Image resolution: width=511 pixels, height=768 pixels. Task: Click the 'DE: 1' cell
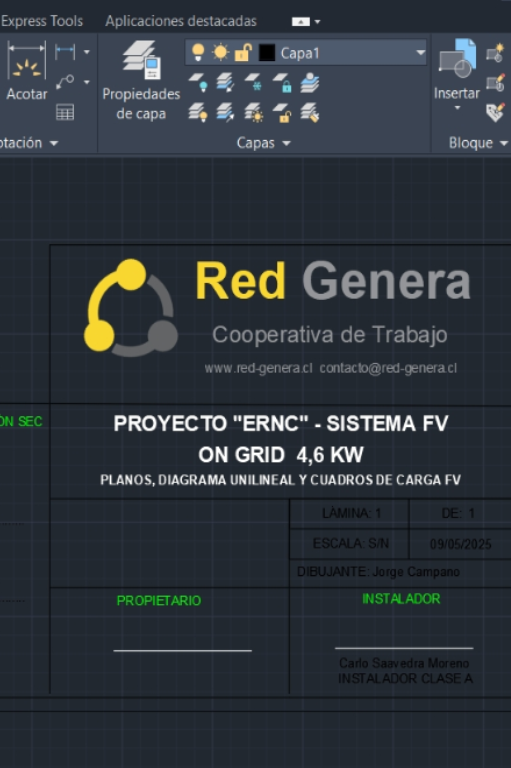[x=460, y=513]
